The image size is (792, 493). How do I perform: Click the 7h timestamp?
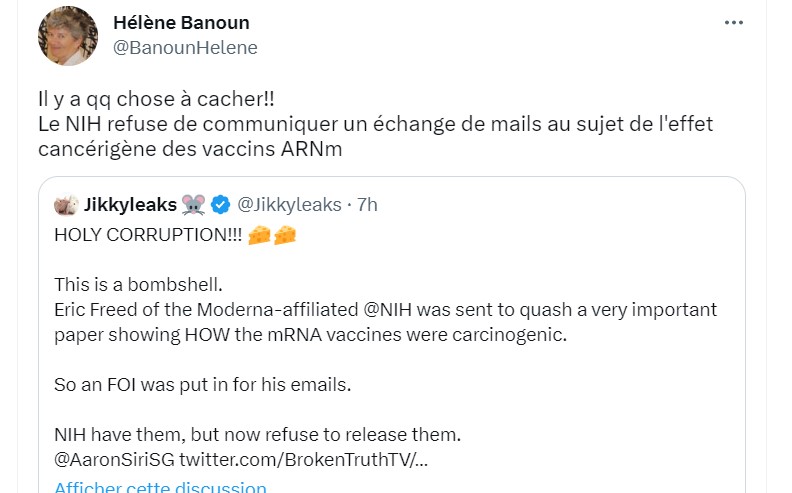(x=367, y=205)
